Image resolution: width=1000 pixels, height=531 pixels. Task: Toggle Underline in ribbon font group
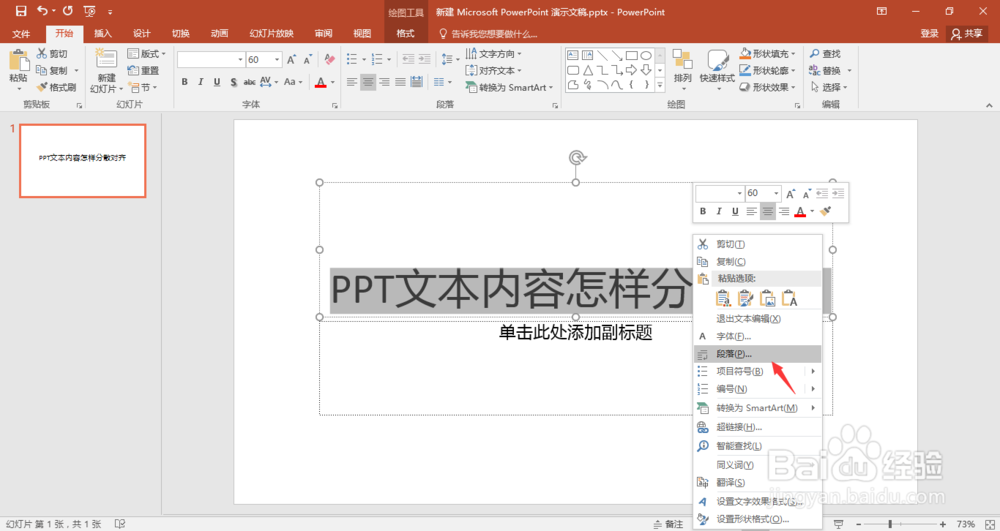click(x=217, y=82)
